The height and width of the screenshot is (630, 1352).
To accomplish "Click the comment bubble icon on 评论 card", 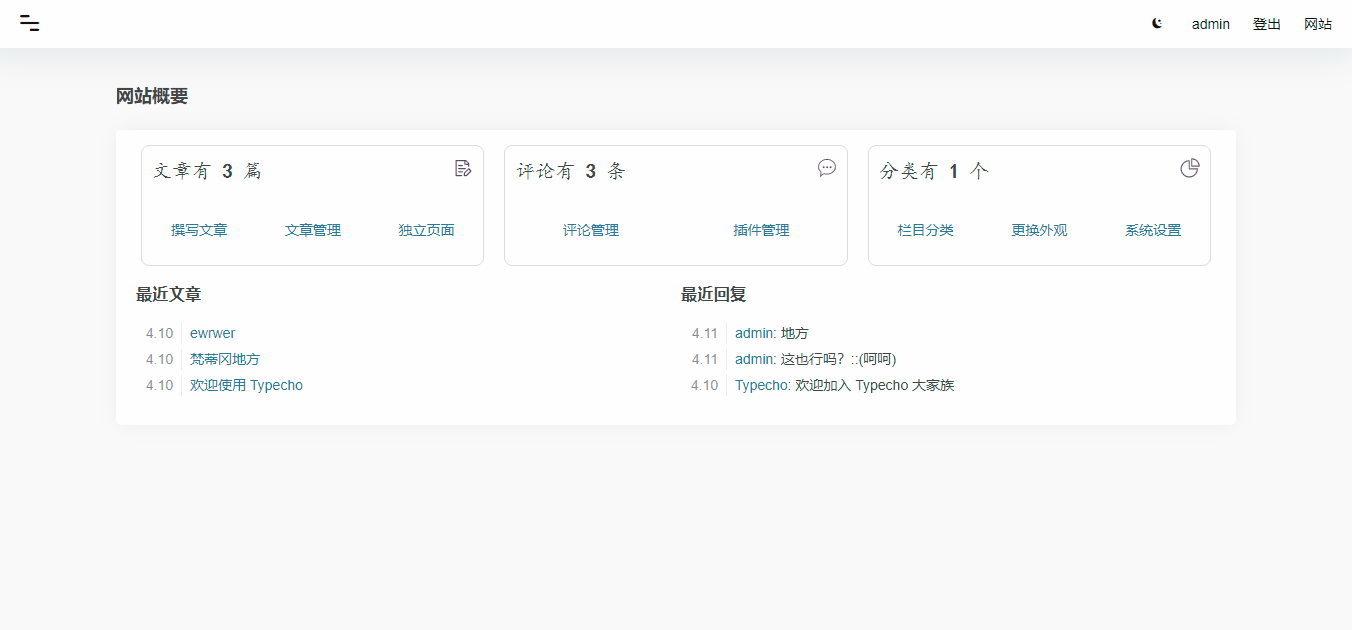I will 826,168.
